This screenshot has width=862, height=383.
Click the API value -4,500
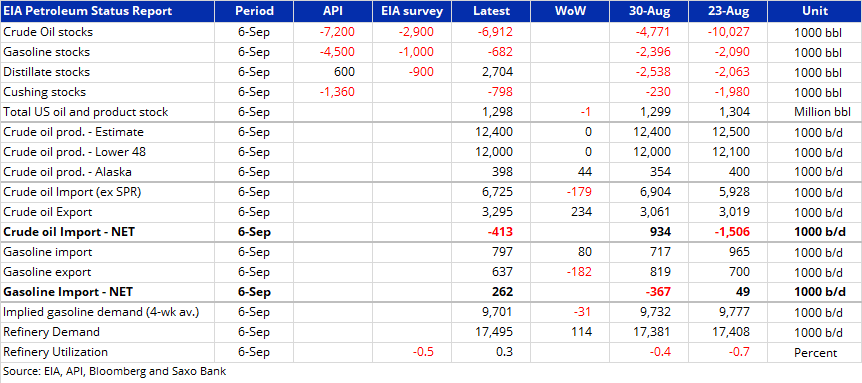pos(337,52)
